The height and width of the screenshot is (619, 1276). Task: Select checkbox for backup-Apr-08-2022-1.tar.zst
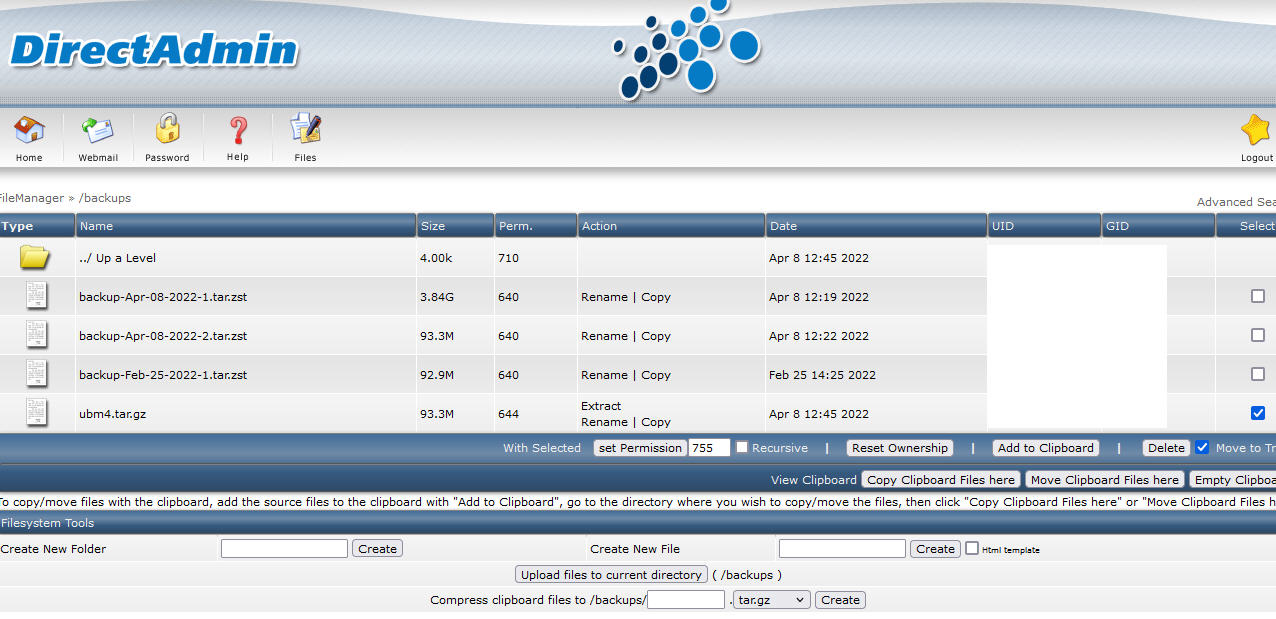[x=1258, y=296]
